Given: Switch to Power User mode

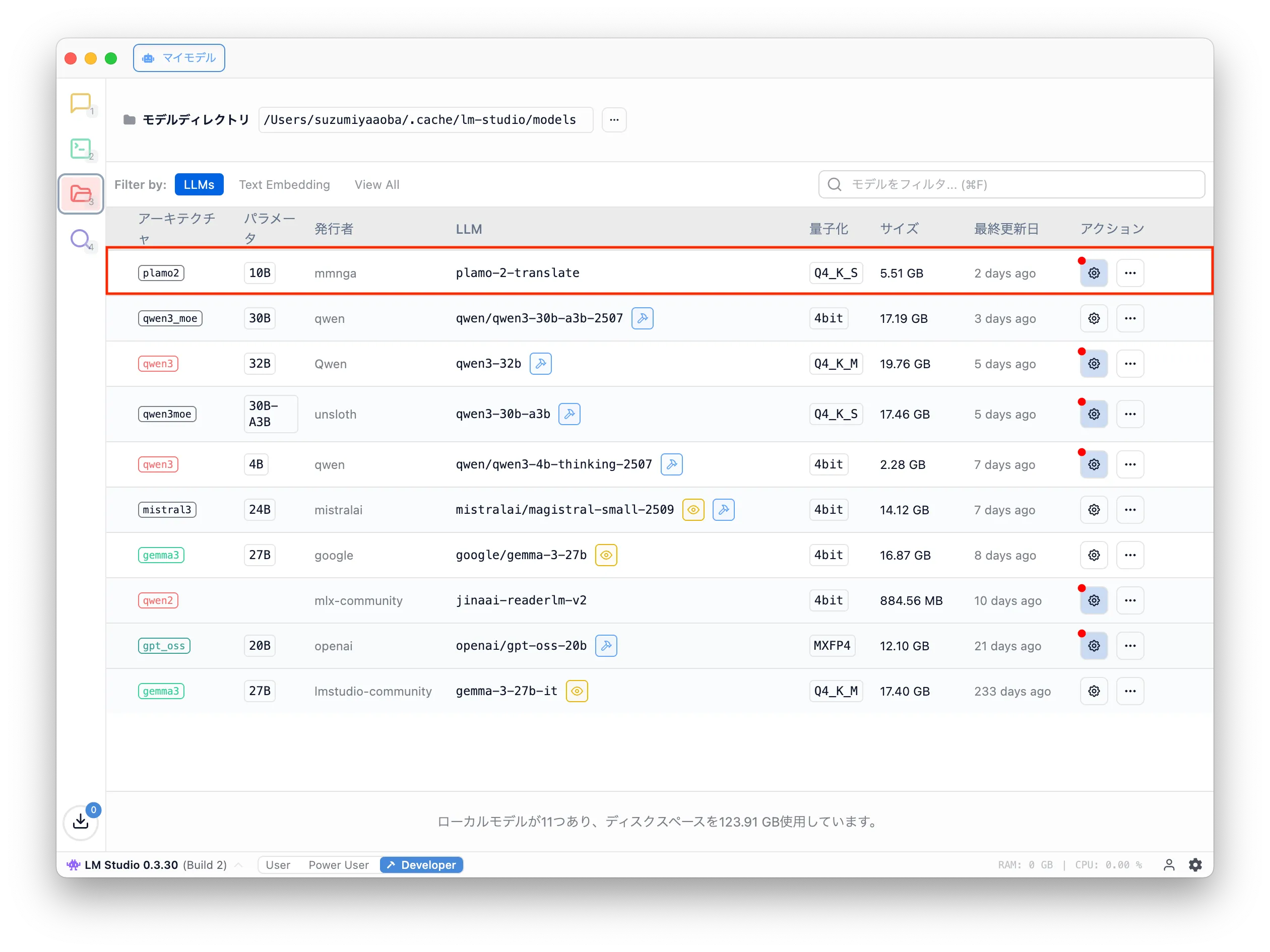Looking at the screenshot, I should pyautogui.click(x=339, y=865).
